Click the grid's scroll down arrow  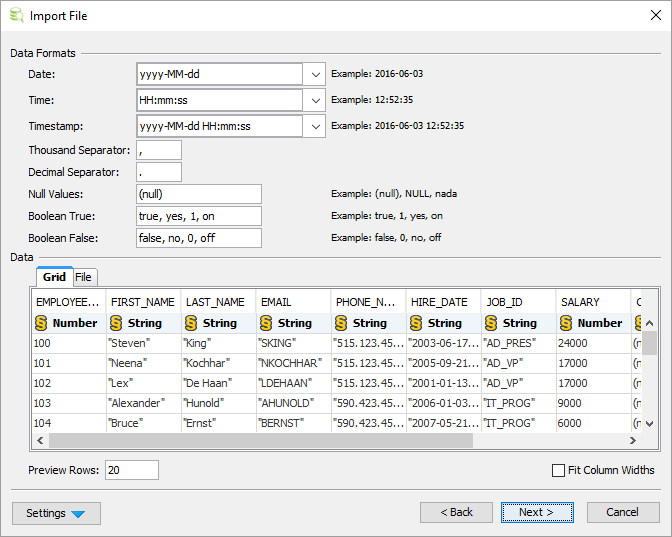point(649,424)
